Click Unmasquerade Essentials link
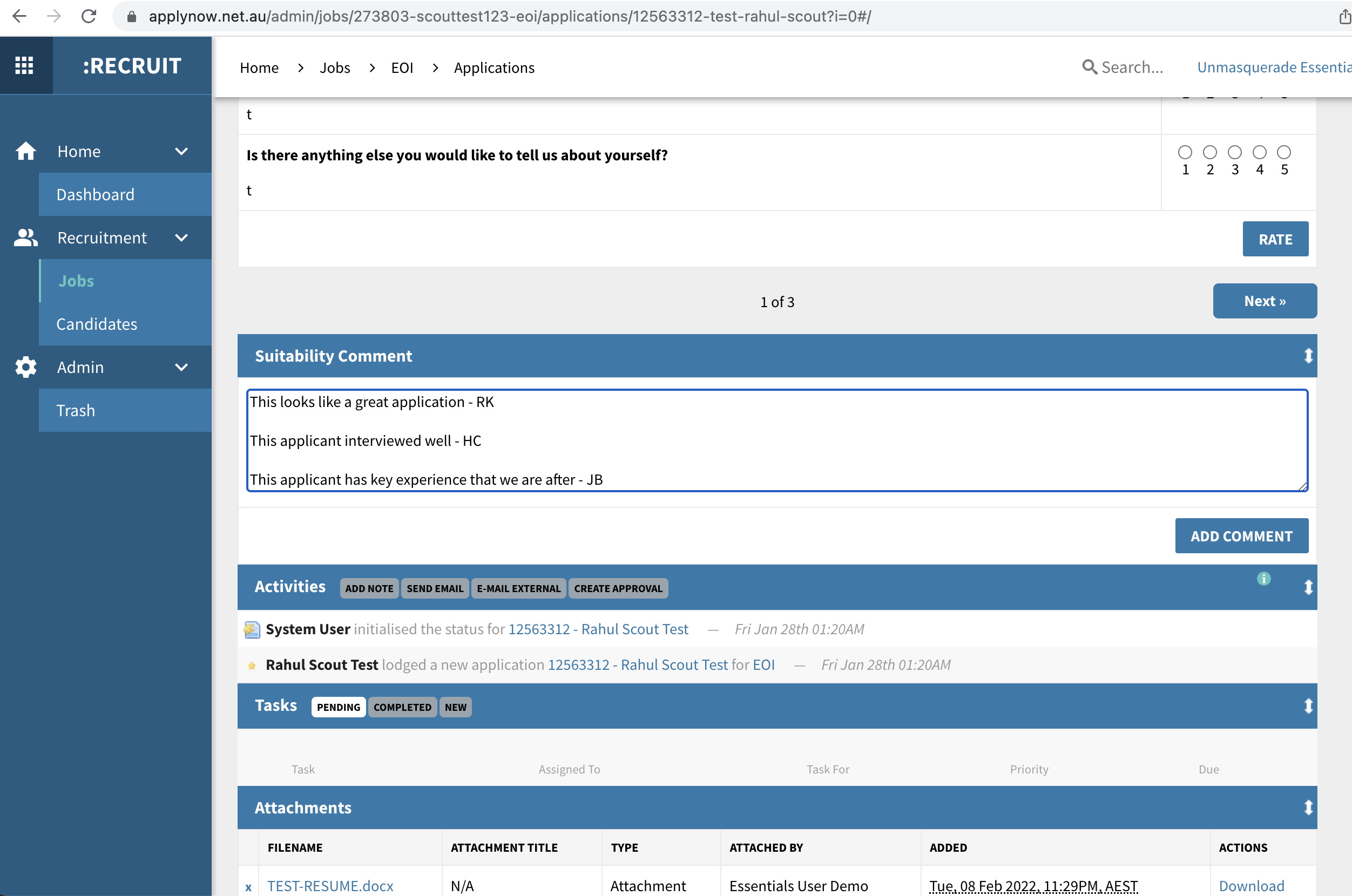Viewport: 1352px width, 896px height. (x=1274, y=67)
